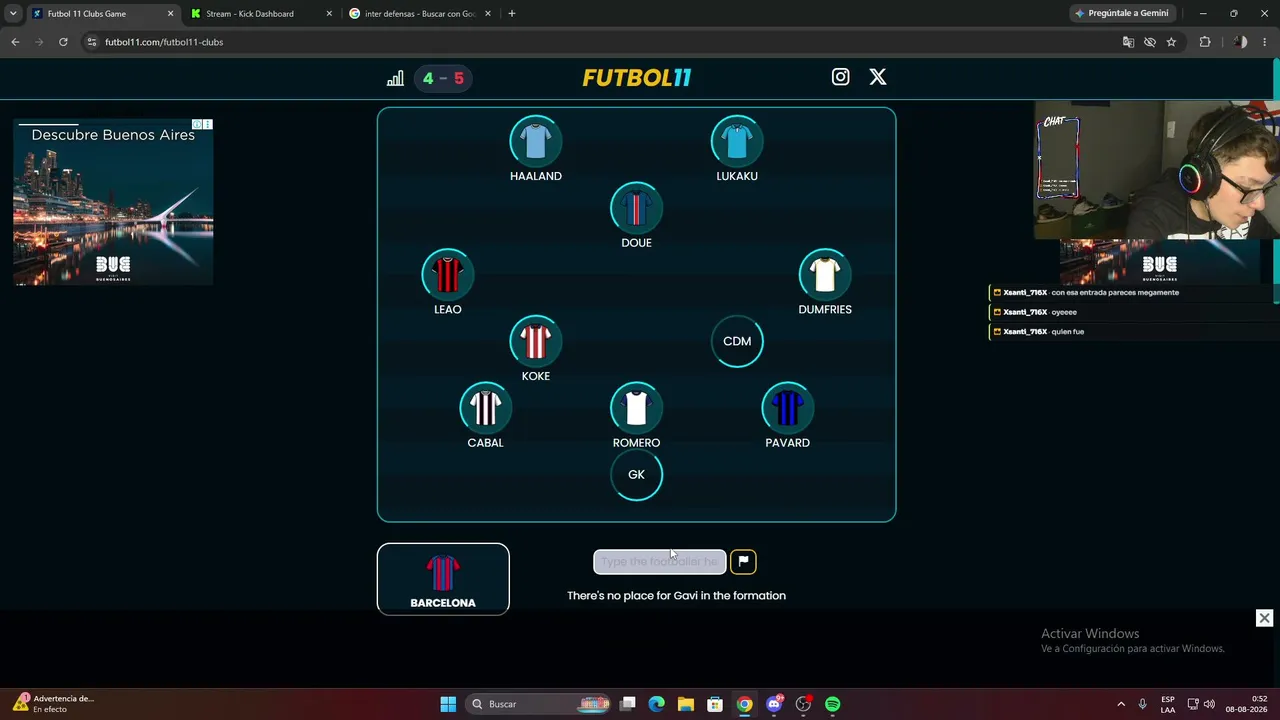Open Discord from taskbar
The height and width of the screenshot is (720, 1280).
pyautogui.click(x=774, y=704)
